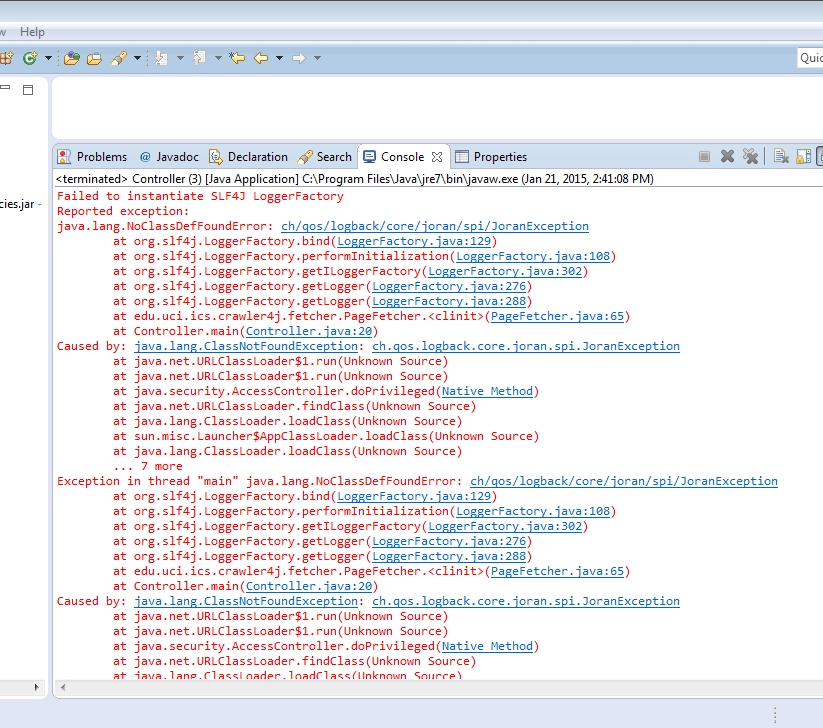Screen dimensions: 823x728
Task: Click the Open Task folder icon
Action: 94,58
